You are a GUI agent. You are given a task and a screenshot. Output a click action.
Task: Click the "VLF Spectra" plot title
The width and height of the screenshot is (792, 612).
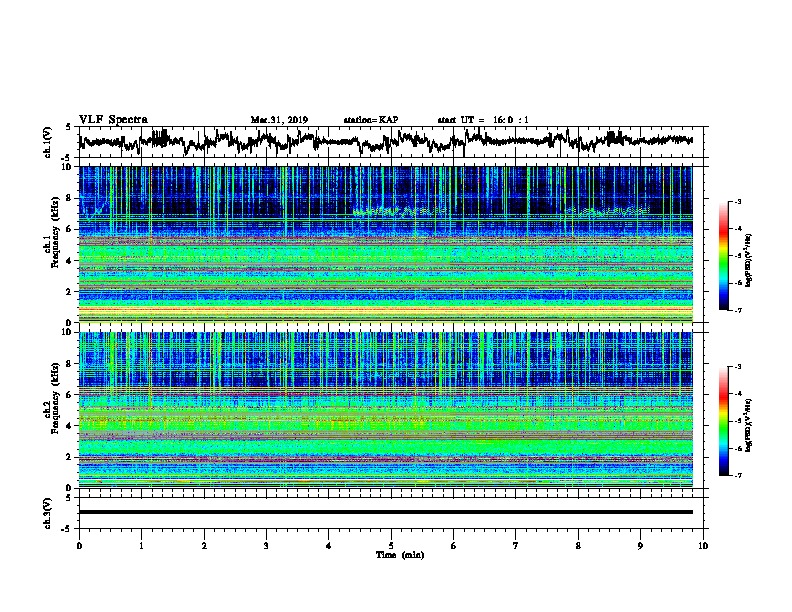[x=113, y=120]
